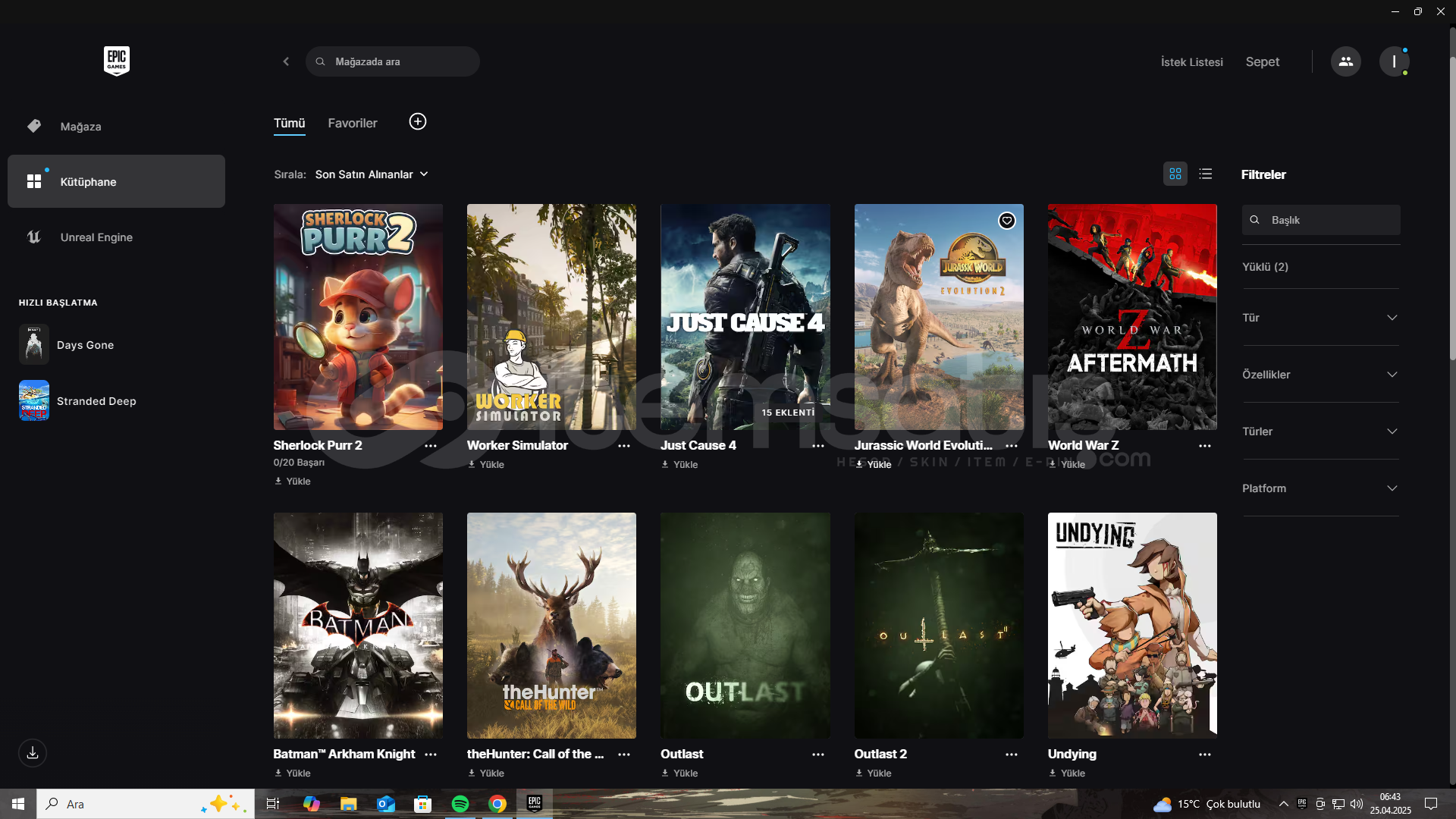Open Chrome from the taskbar

pos(497,804)
